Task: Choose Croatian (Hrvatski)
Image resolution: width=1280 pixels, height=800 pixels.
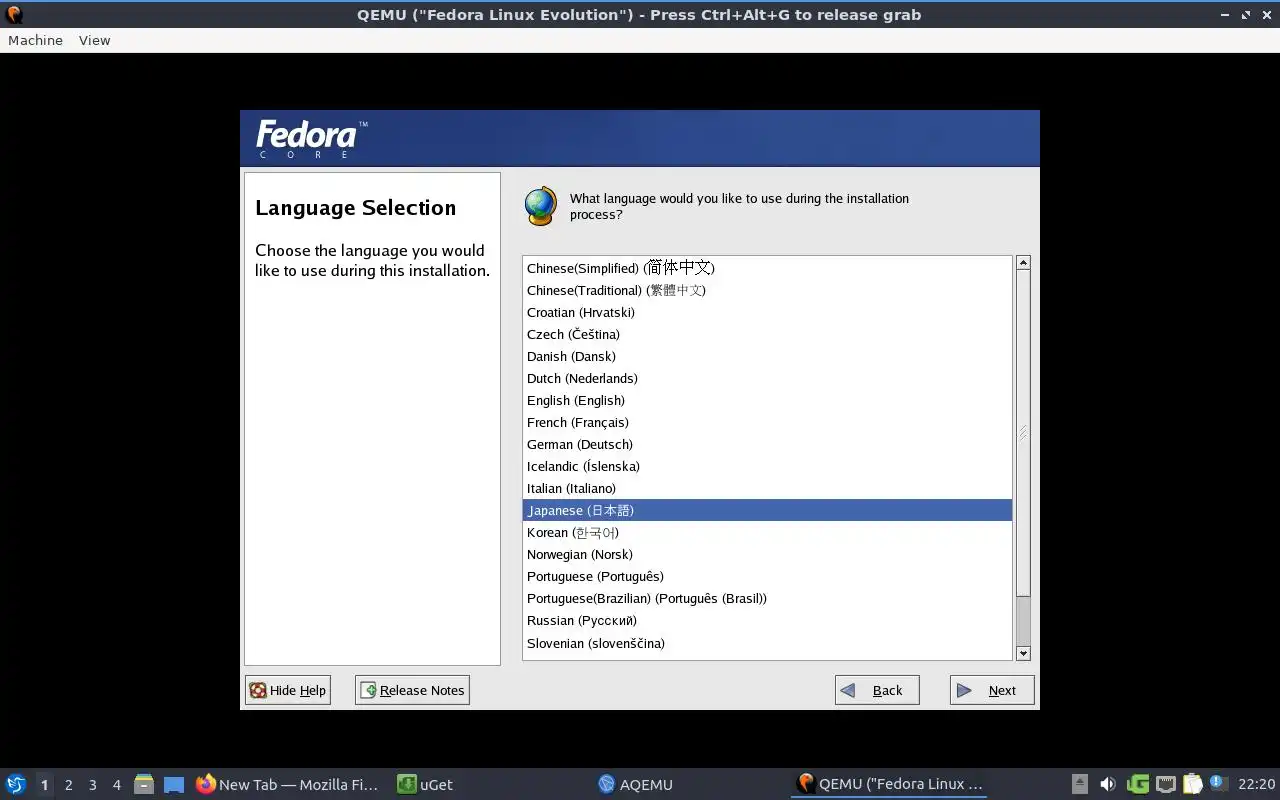Action: [x=767, y=312]
